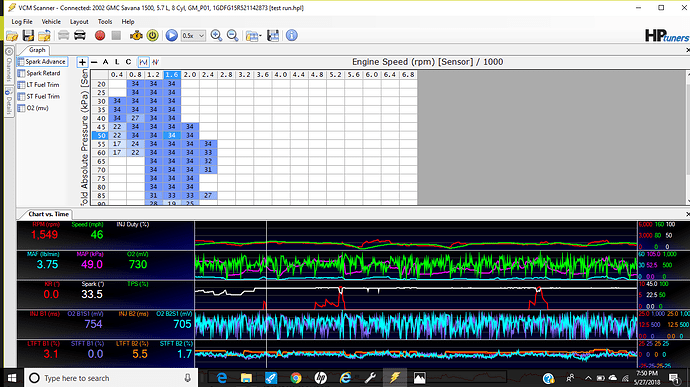Open the Vehicle menu
This screenshot has height=387, width=690.
[x=51, y=22]
